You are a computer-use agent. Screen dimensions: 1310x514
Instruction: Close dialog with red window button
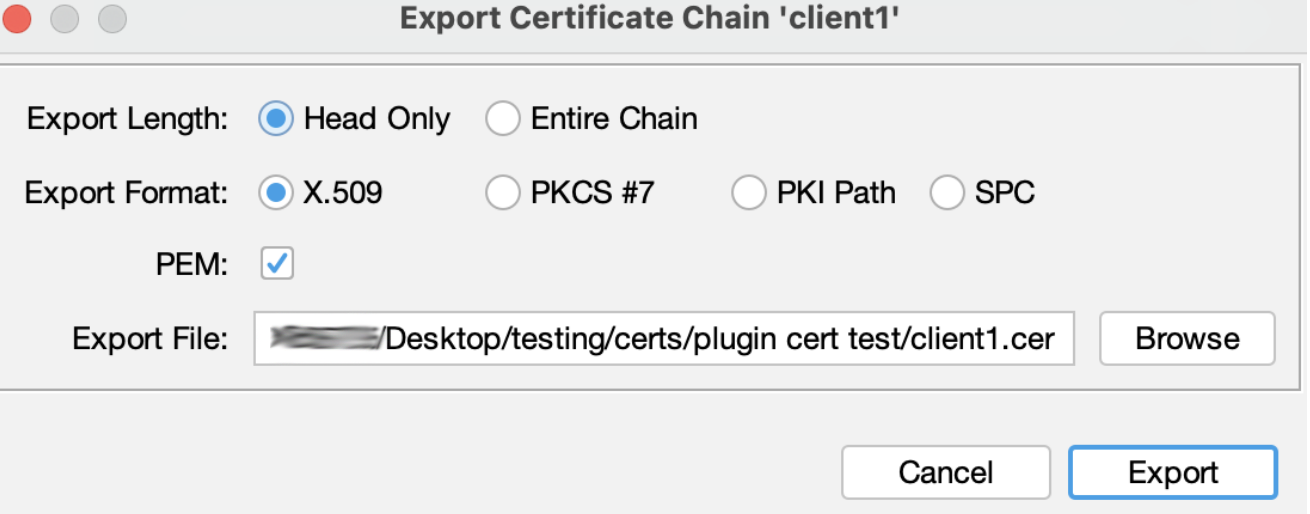[x=17, y=18]
